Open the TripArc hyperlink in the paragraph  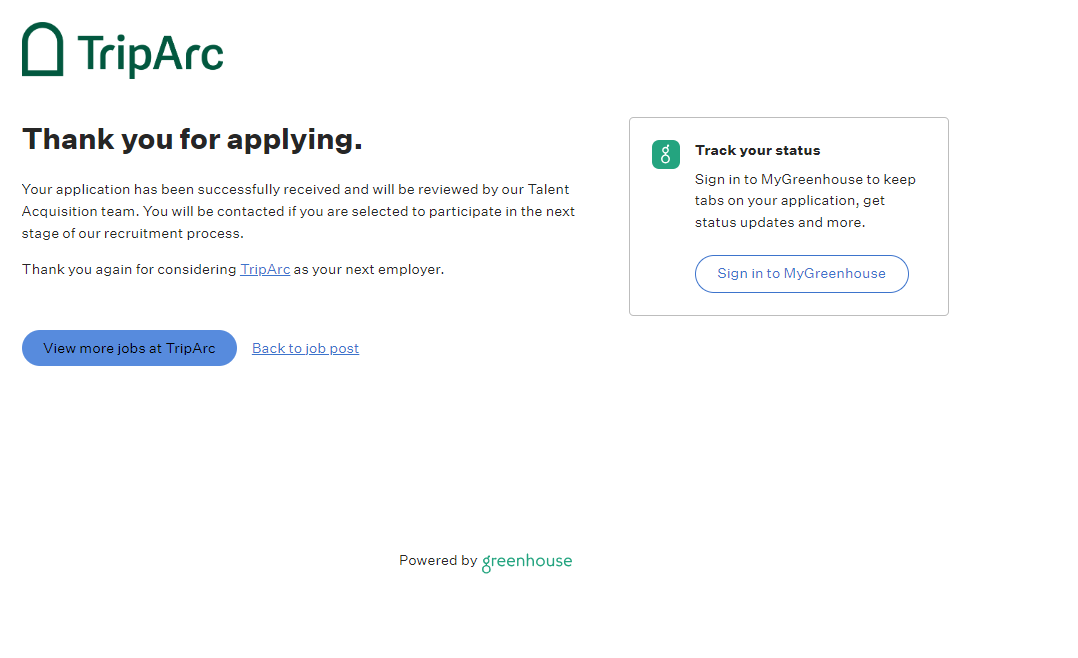265,269
